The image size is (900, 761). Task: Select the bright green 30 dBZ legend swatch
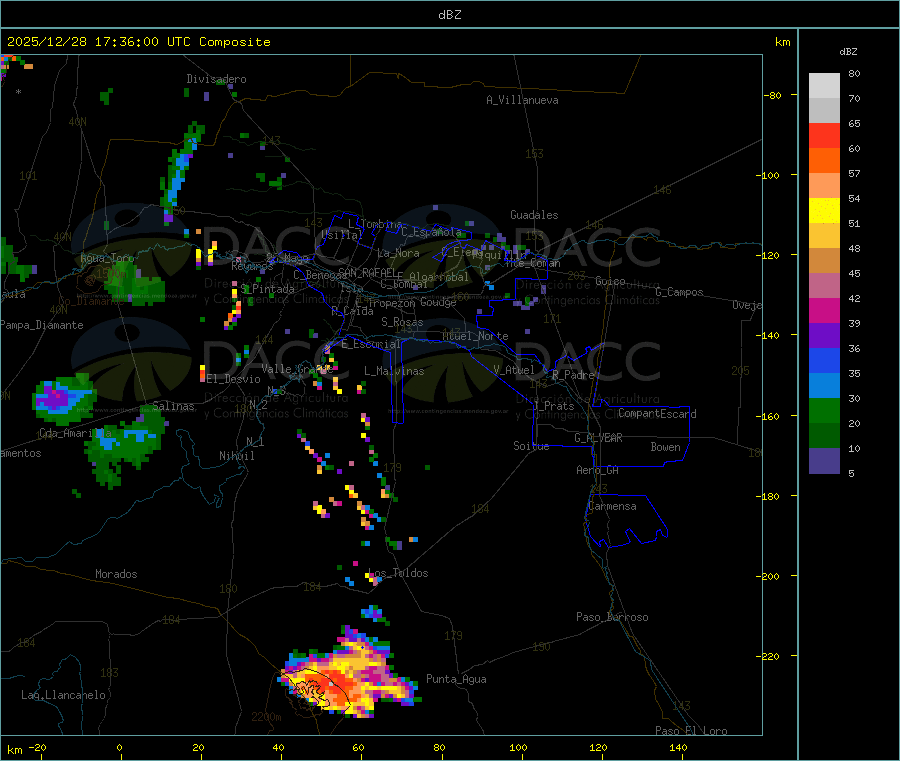tap(824, 410)
